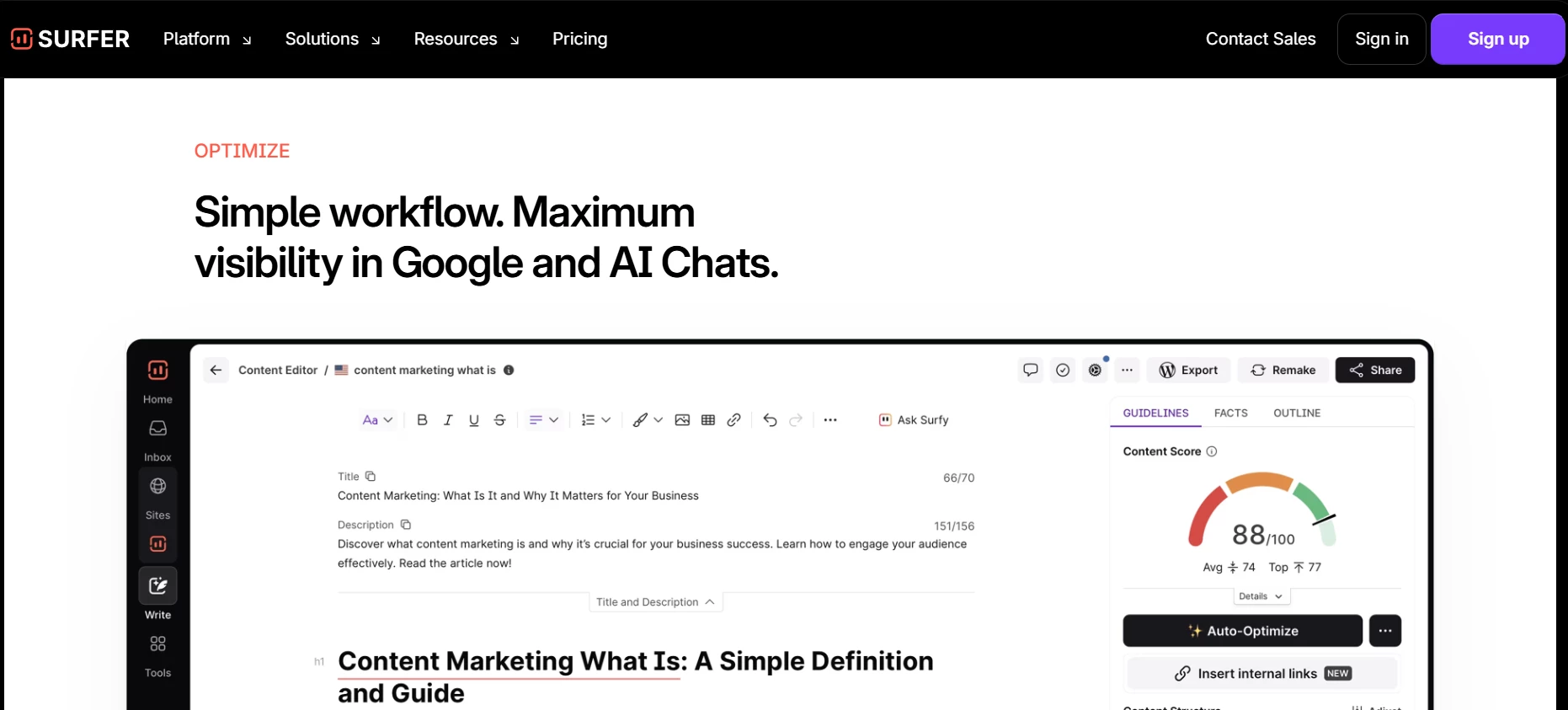Toggle strikethrough formatting
Image resolution: width=1568 pixels, height=710 pixels.
tap(499, 419)
